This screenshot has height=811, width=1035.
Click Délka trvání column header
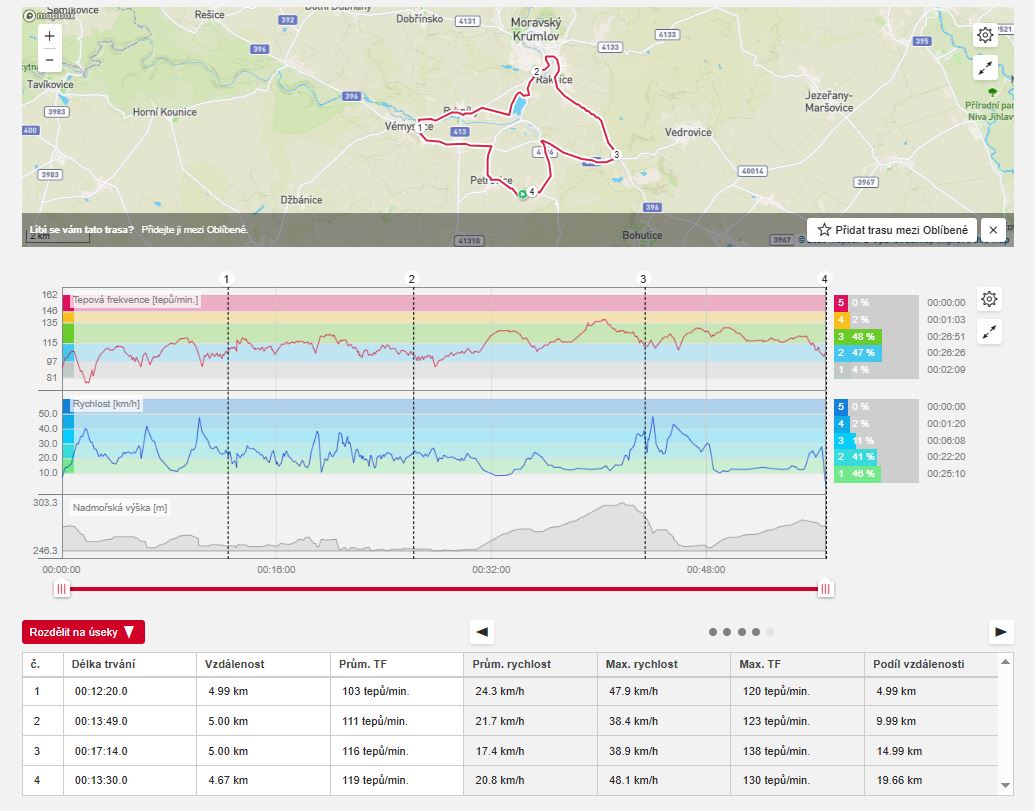(130, 665)
